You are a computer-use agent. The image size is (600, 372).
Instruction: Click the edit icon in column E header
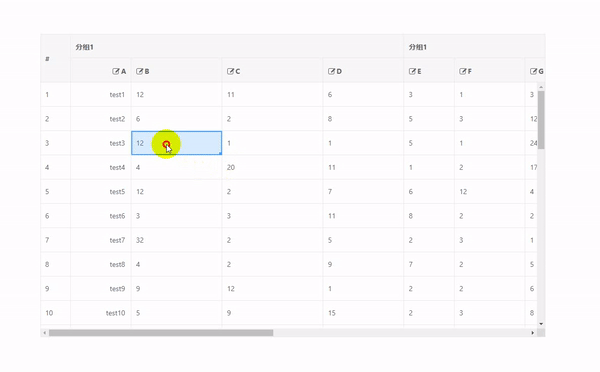point(412,71)
